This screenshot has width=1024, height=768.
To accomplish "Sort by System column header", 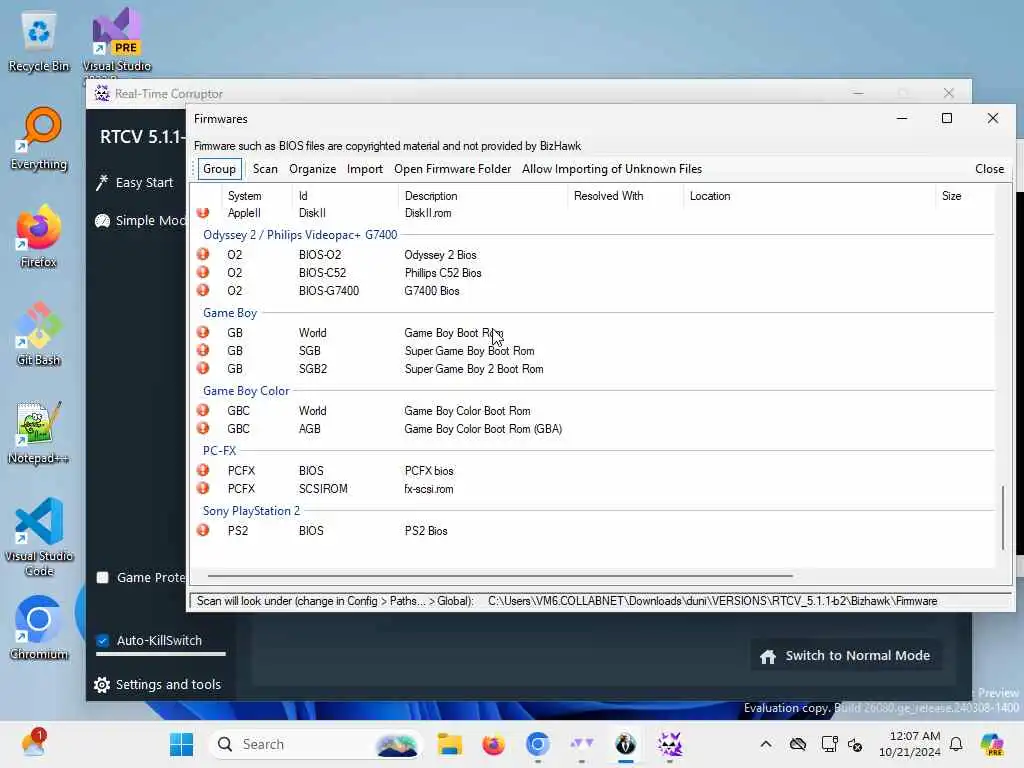I will (x=244, y=196).
